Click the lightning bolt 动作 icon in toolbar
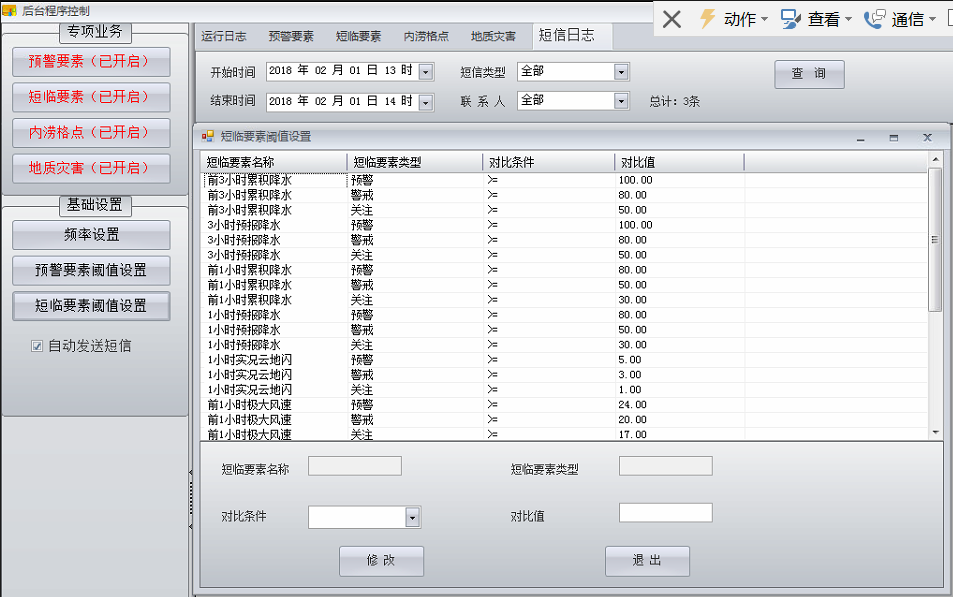 (706, 20)
